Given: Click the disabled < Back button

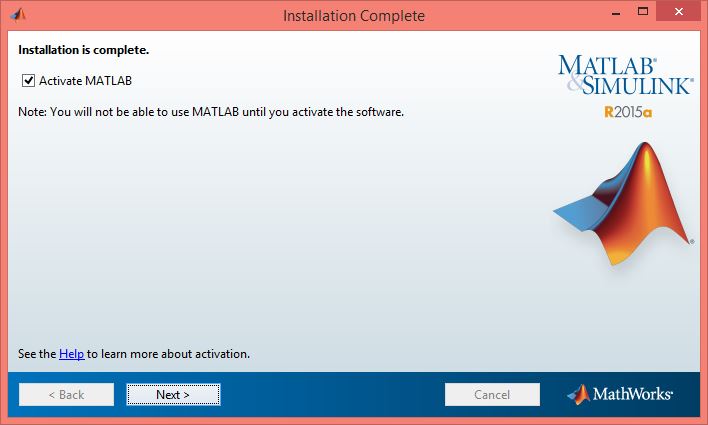Looking at the screenshot, I should click(x=66, y=394).
